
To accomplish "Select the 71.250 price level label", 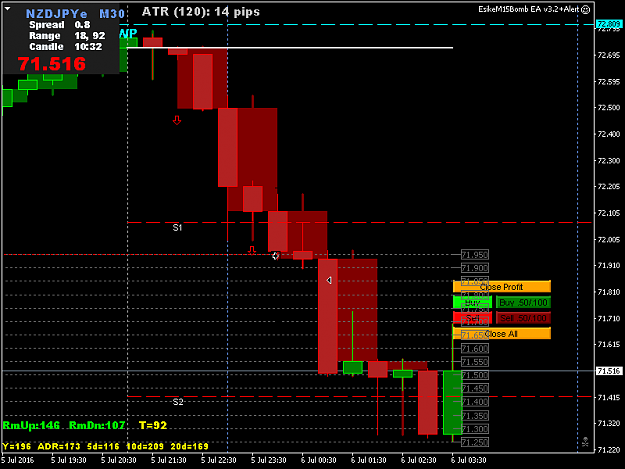I will pyautogui.click(x=475, y=442).
